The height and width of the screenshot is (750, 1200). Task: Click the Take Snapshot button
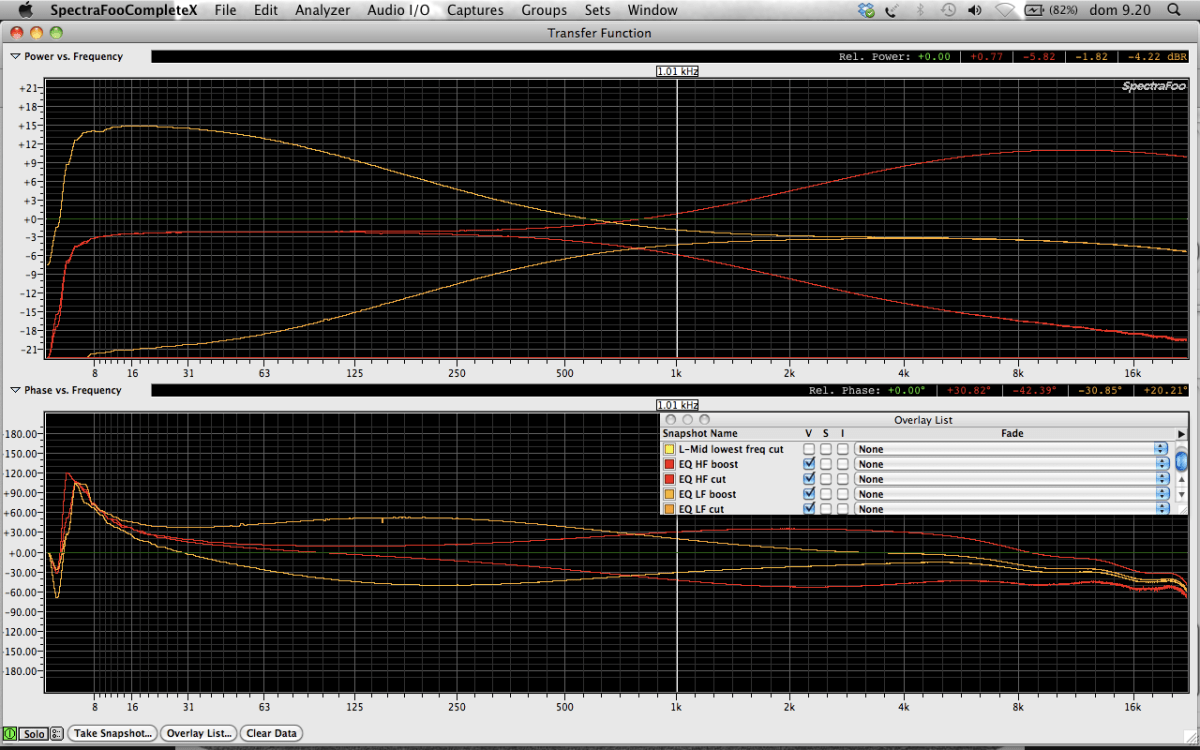(112, 733)
